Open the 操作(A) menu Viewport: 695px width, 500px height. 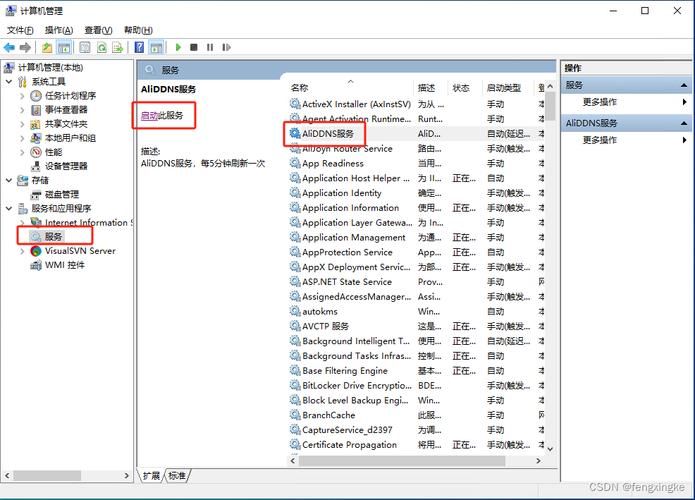59,30
